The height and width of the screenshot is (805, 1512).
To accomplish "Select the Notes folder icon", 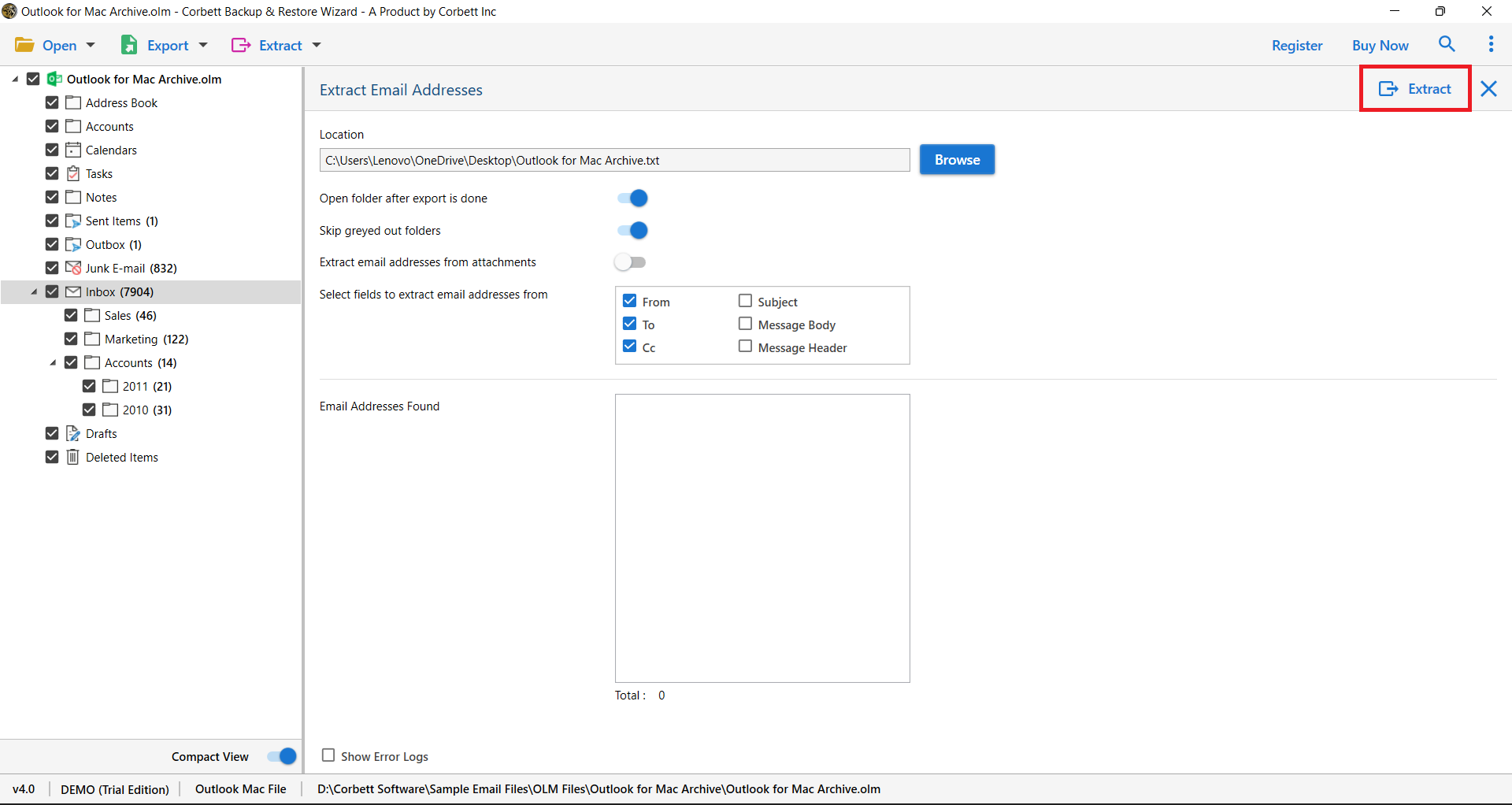I will (x=73, y=197).
